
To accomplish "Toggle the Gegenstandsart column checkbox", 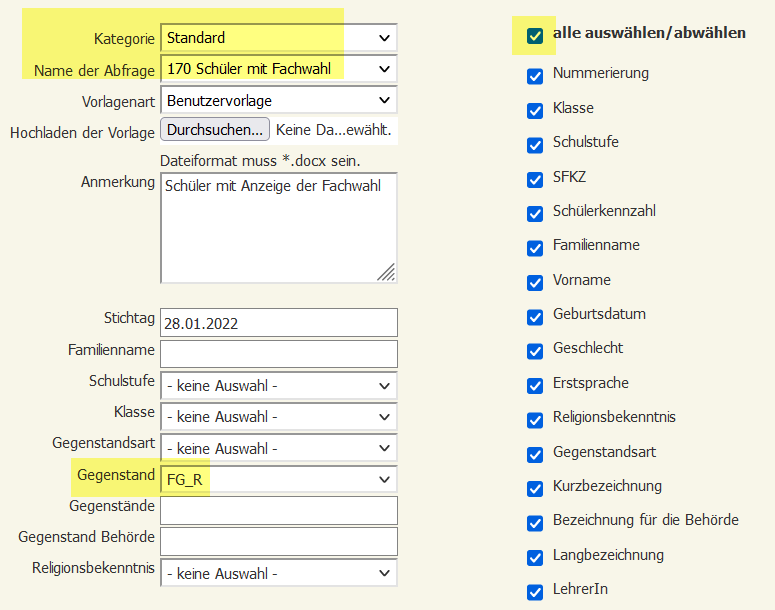I will click(535, 455).
